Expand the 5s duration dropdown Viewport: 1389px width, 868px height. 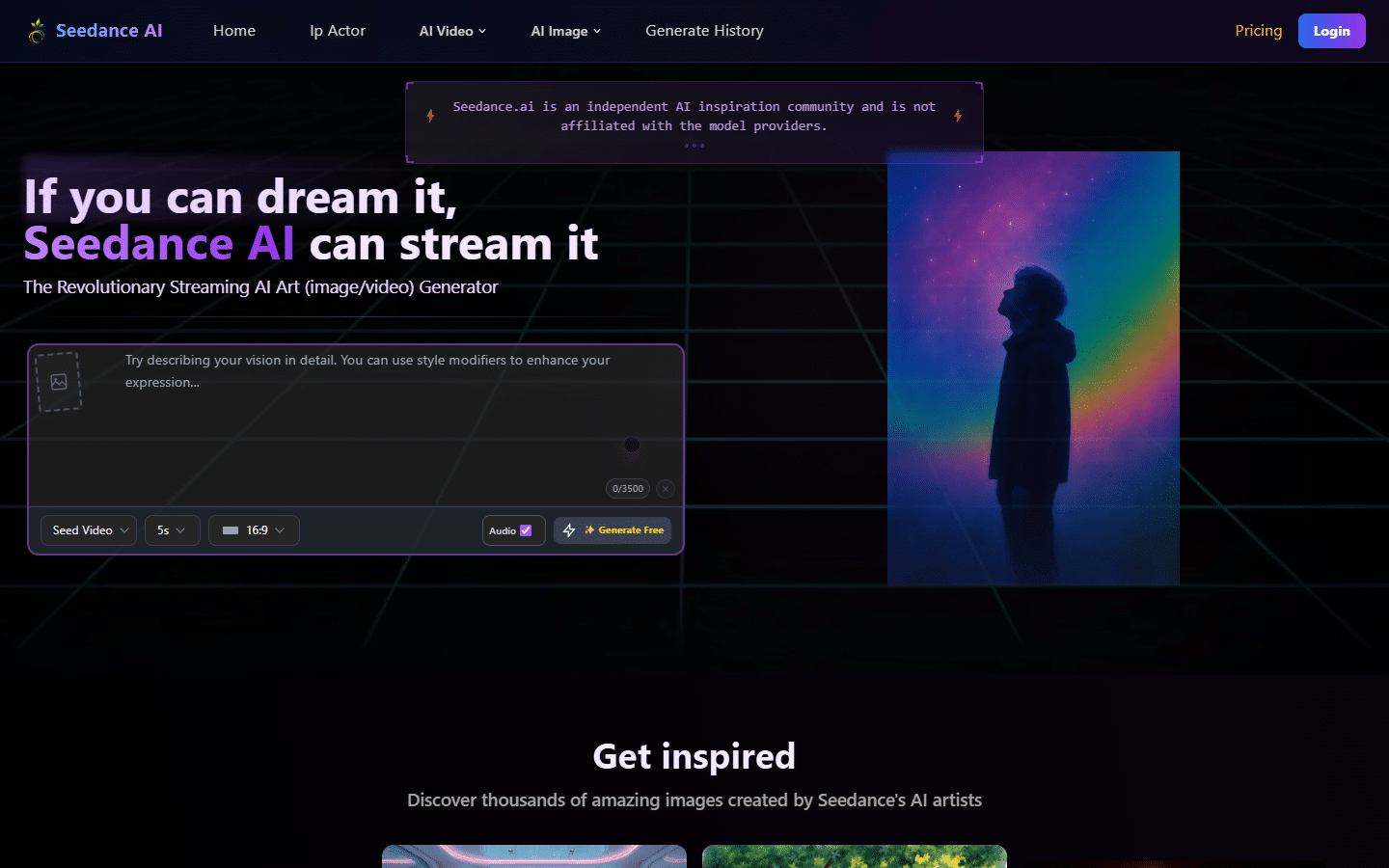pyautogui.click(x=172, y=529)
